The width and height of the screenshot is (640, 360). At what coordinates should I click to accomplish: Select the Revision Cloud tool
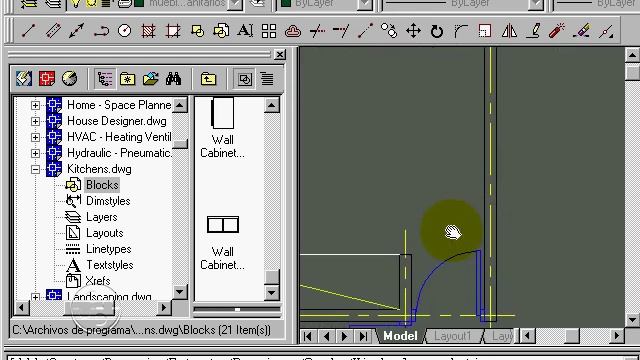[x=293, y=31]
